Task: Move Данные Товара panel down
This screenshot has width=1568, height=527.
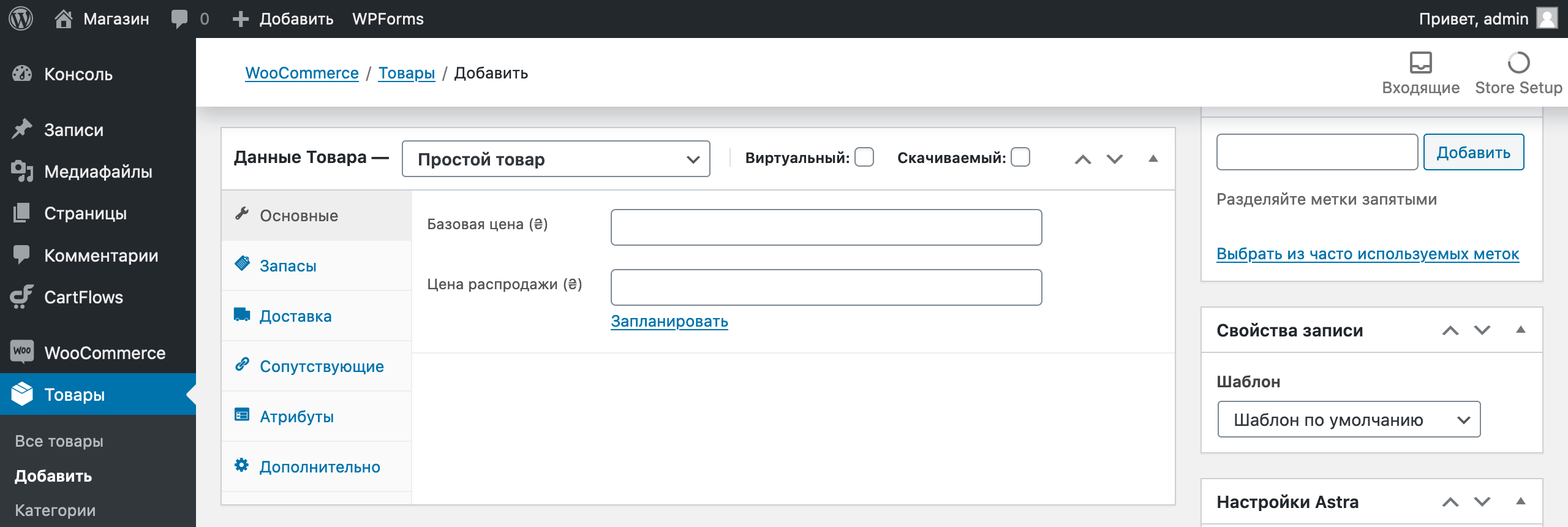Action: tap(1115, 159)
